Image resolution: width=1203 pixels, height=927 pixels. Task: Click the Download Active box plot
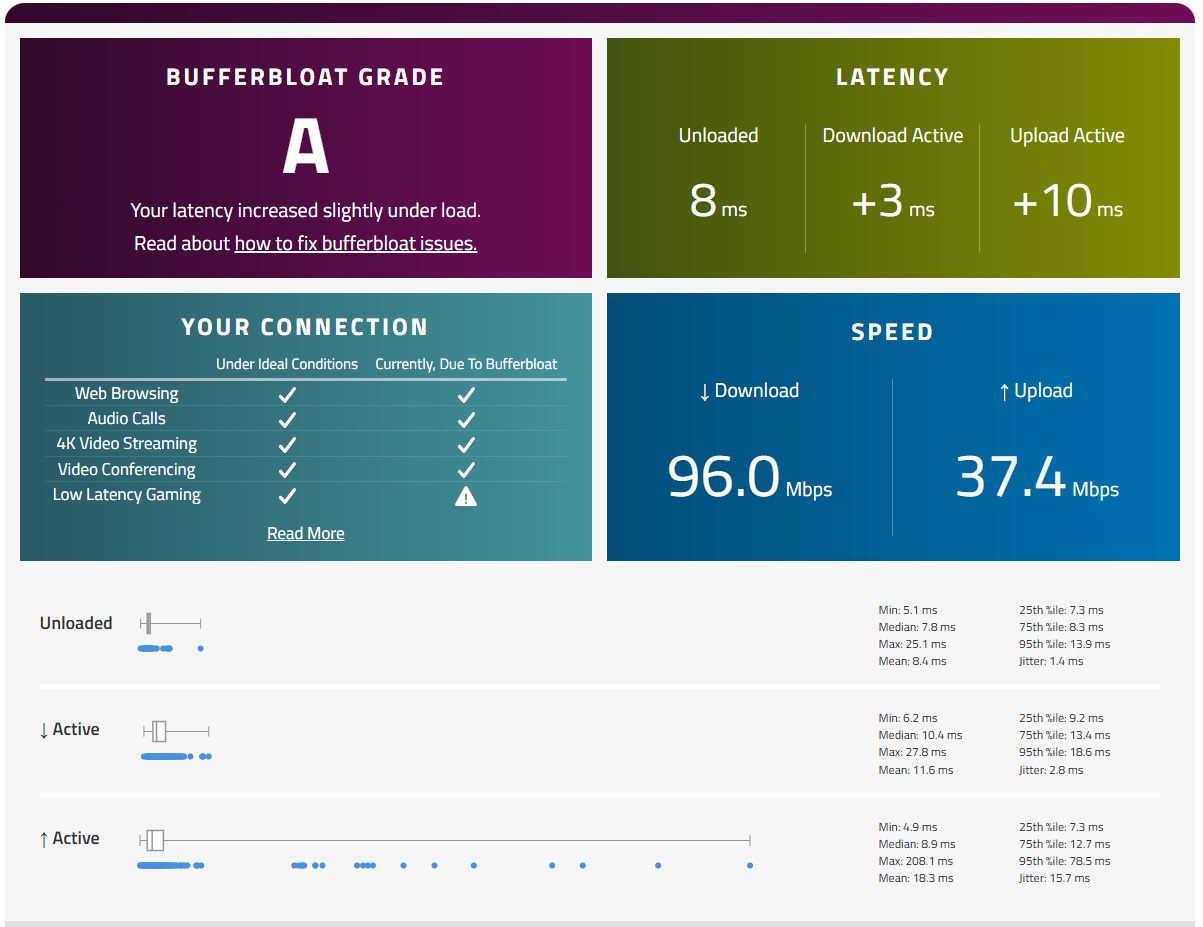(176, 731)
